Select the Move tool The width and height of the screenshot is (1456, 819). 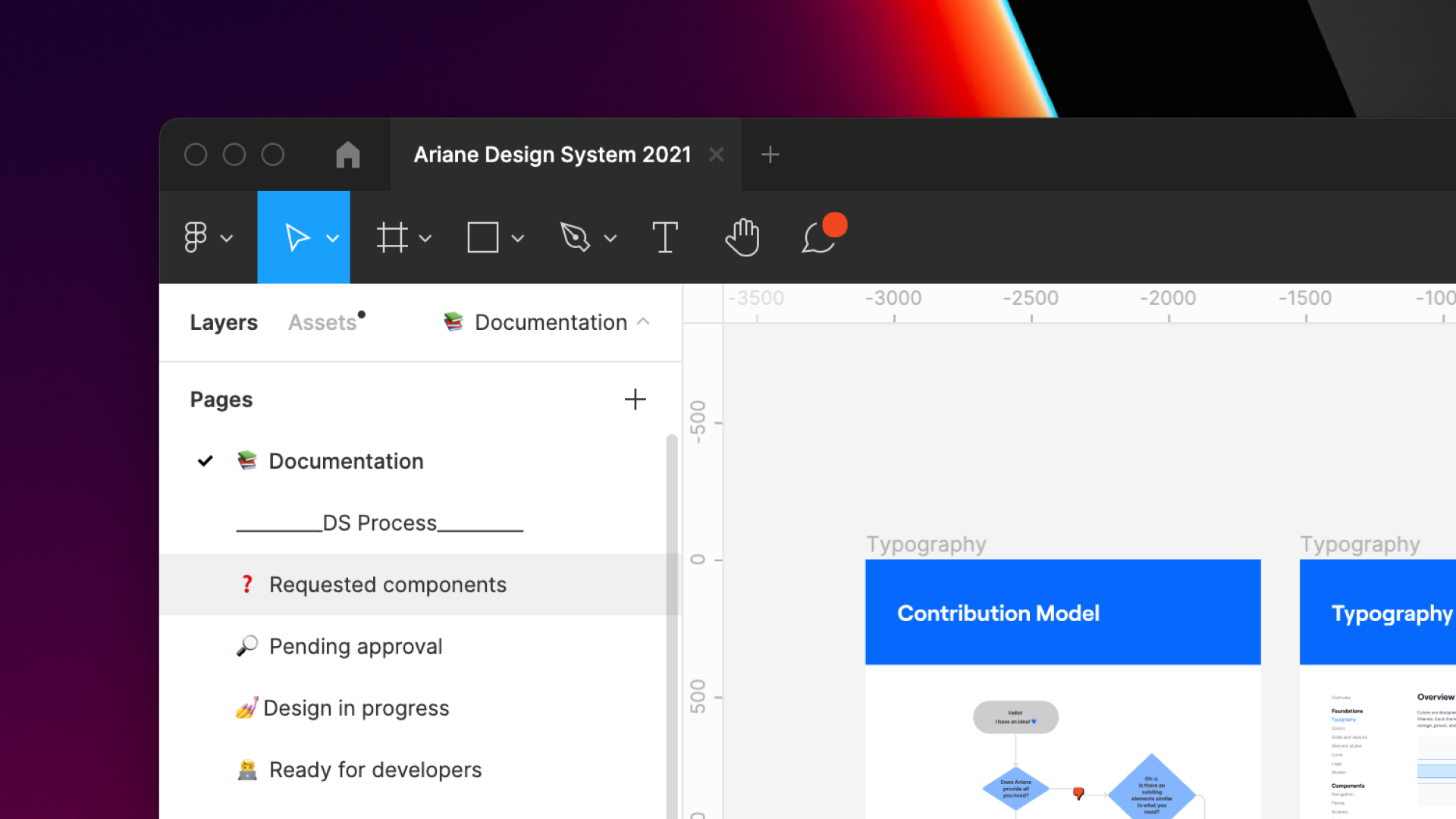pos(297,237)
